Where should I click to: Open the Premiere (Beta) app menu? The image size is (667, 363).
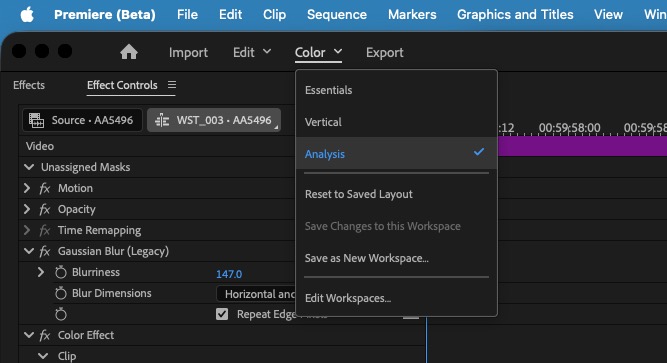pos(105,14)
